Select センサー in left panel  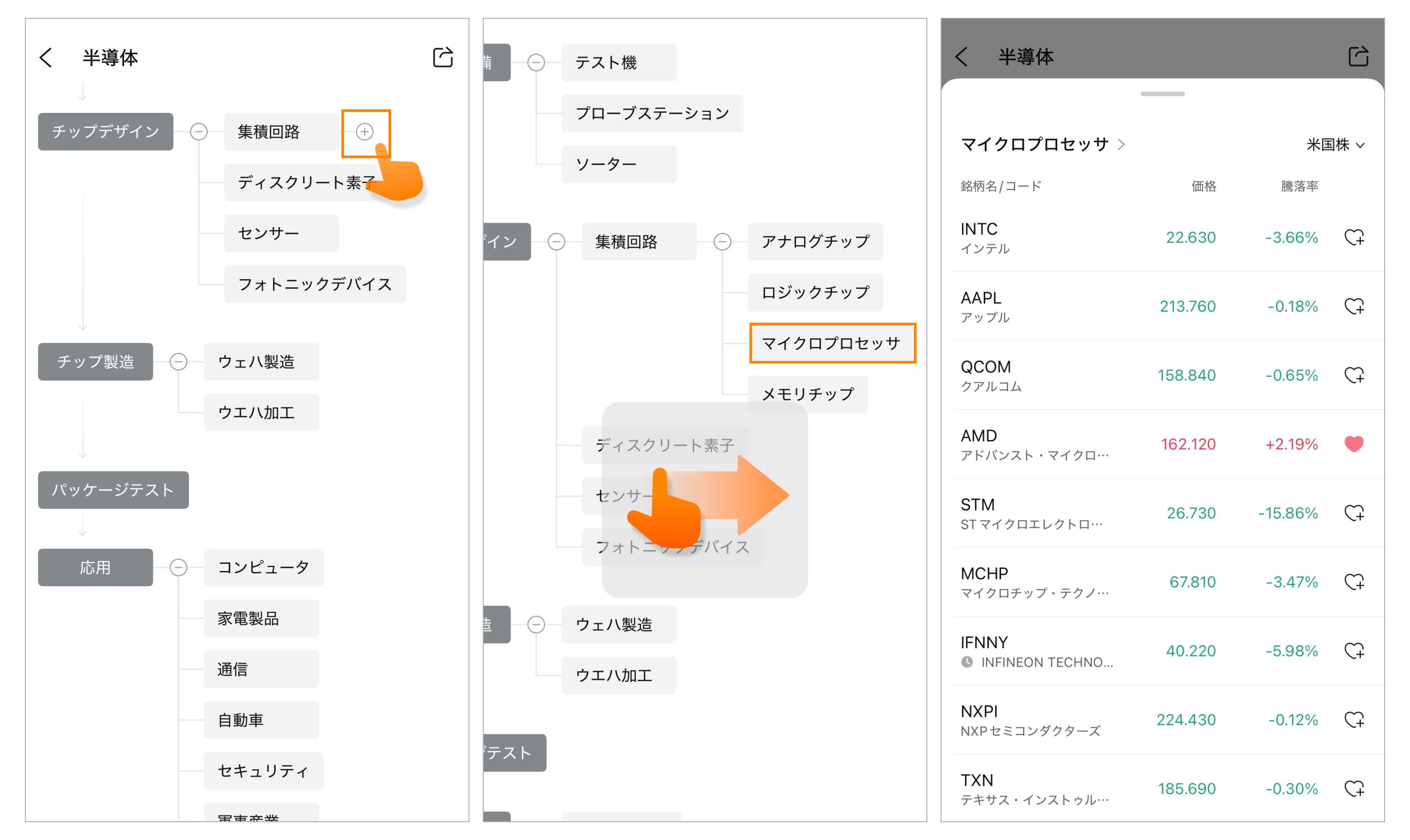point(281,233)
